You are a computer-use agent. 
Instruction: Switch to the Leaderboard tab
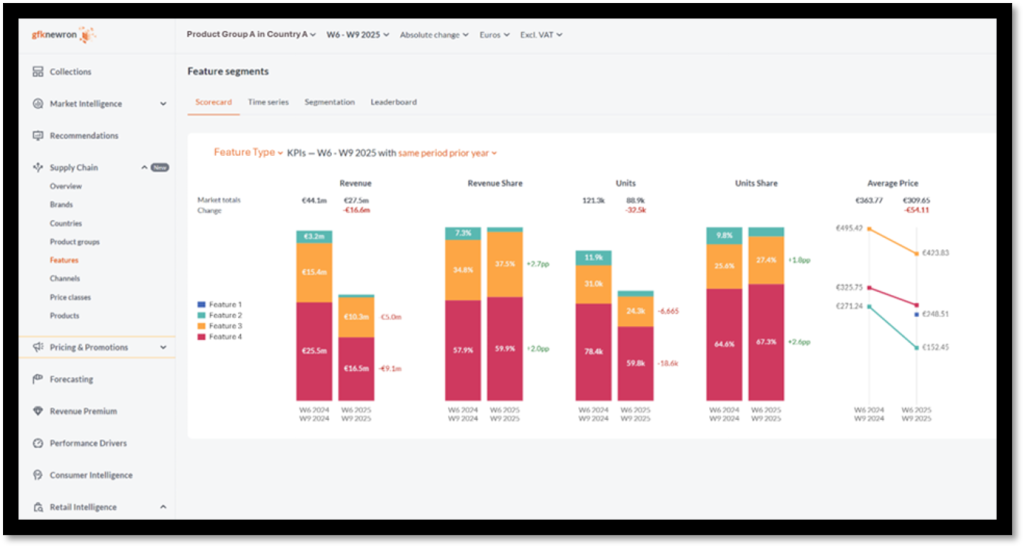click(x=393, y=102)
